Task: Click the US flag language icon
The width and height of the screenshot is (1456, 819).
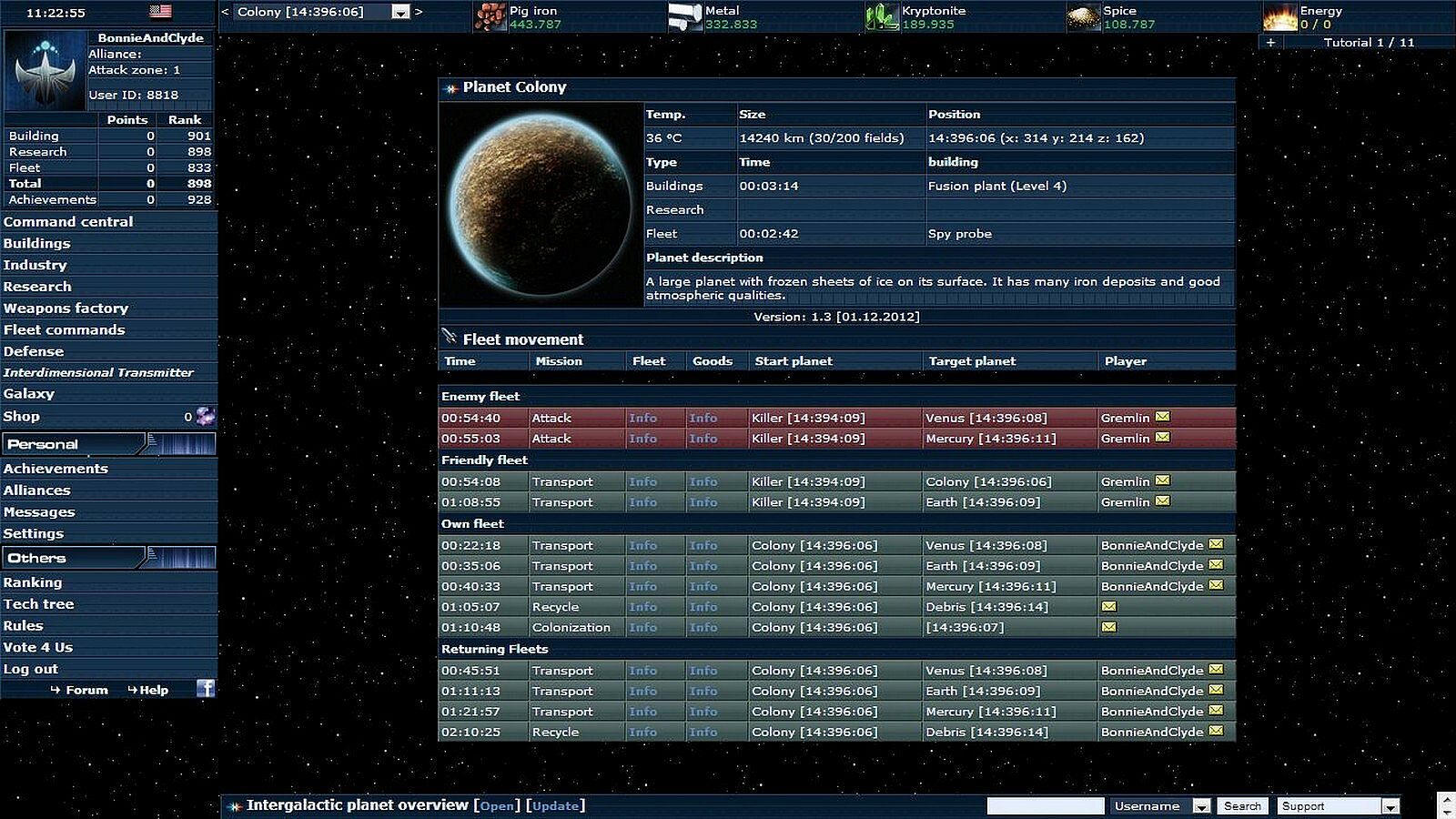Action: (160, 12)
